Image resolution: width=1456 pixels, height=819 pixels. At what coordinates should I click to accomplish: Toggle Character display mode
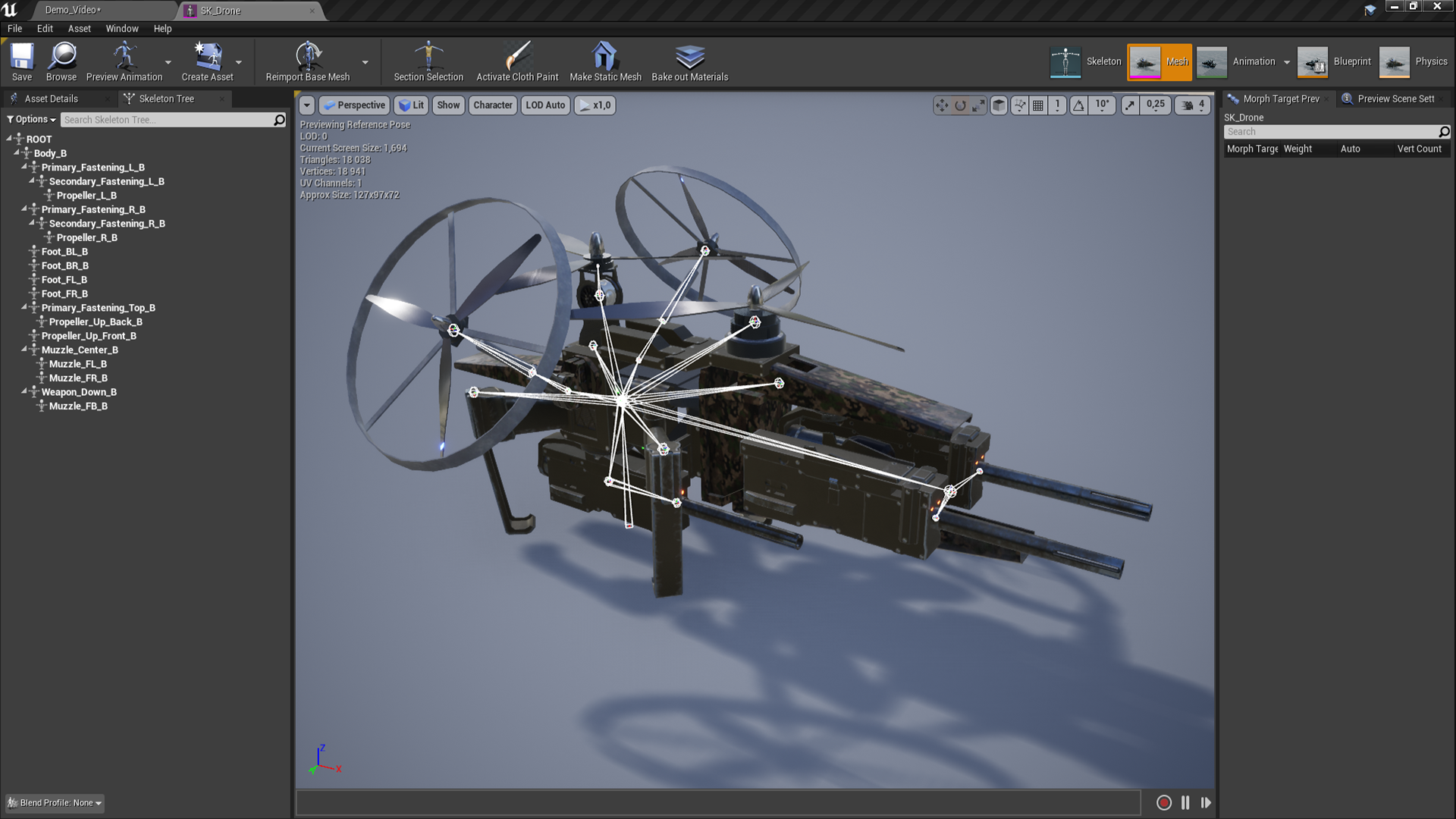pyautogui.click(x=492, y=104)
